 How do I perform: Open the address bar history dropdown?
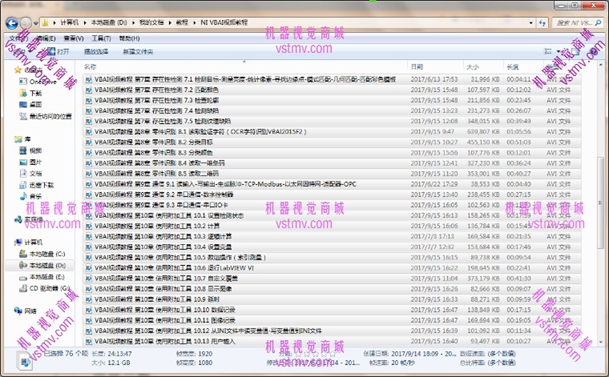click(x=531, y=23)
